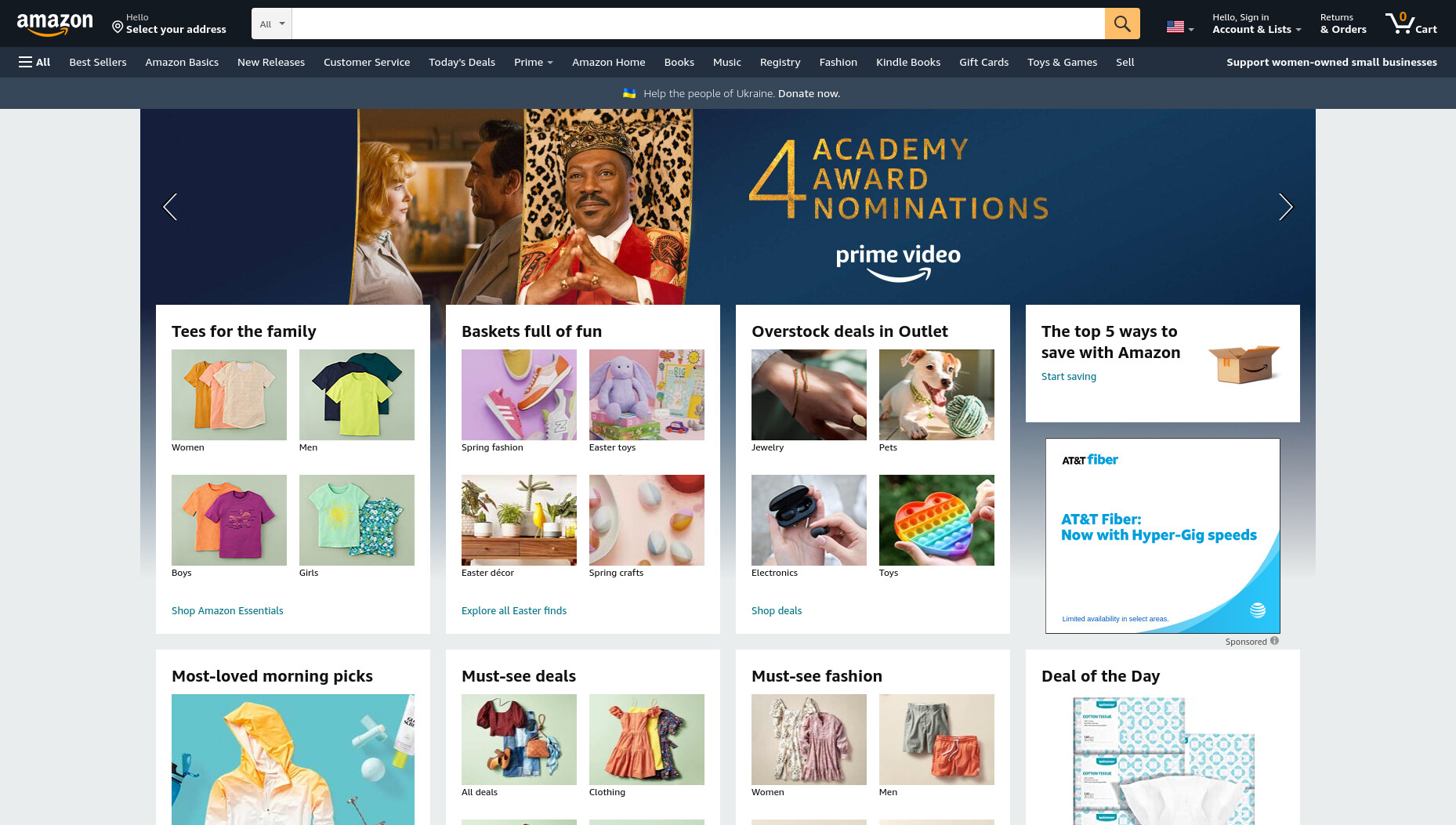Open the Start saving link
This screenshot has width=1456, height=825.
pos(1068,376)
